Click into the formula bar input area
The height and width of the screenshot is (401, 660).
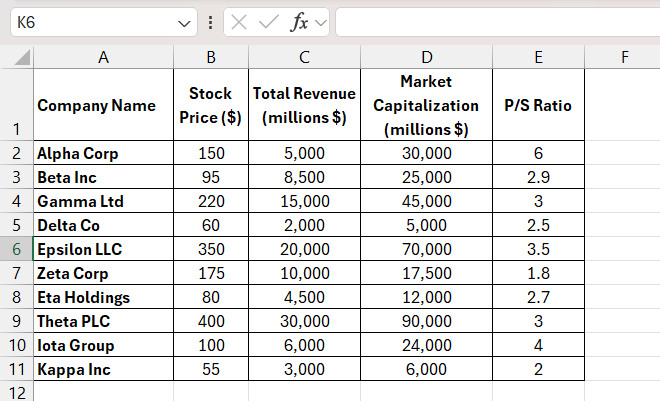[498, 22]
